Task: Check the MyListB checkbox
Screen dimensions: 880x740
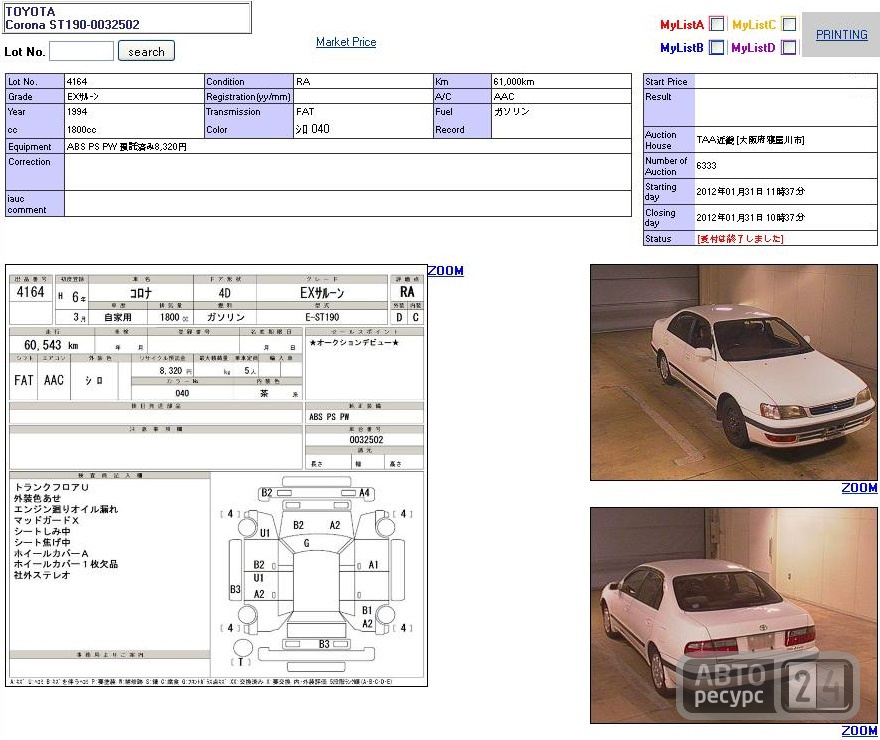Action: (717, 47)
